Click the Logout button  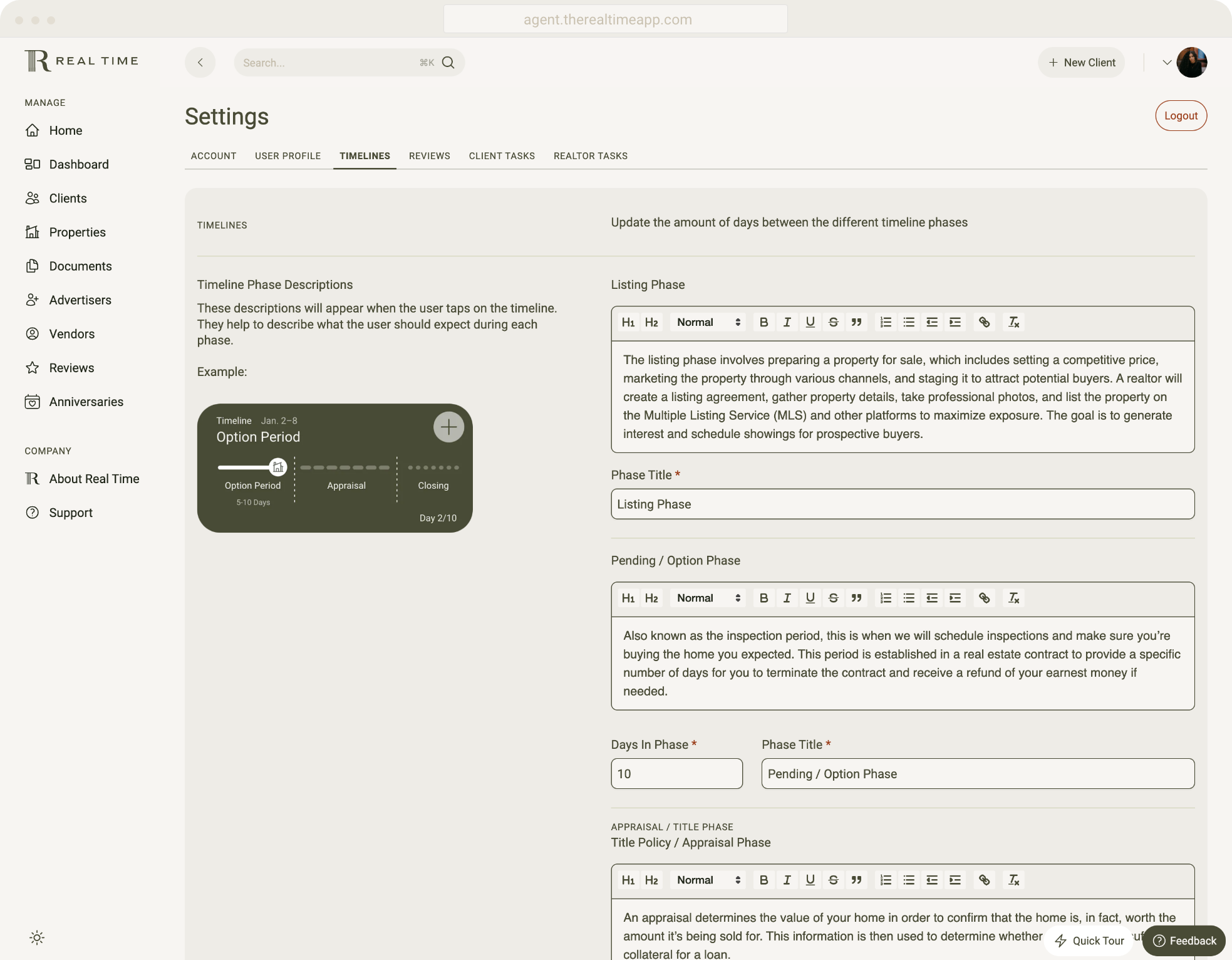(x=1181, y=115)
